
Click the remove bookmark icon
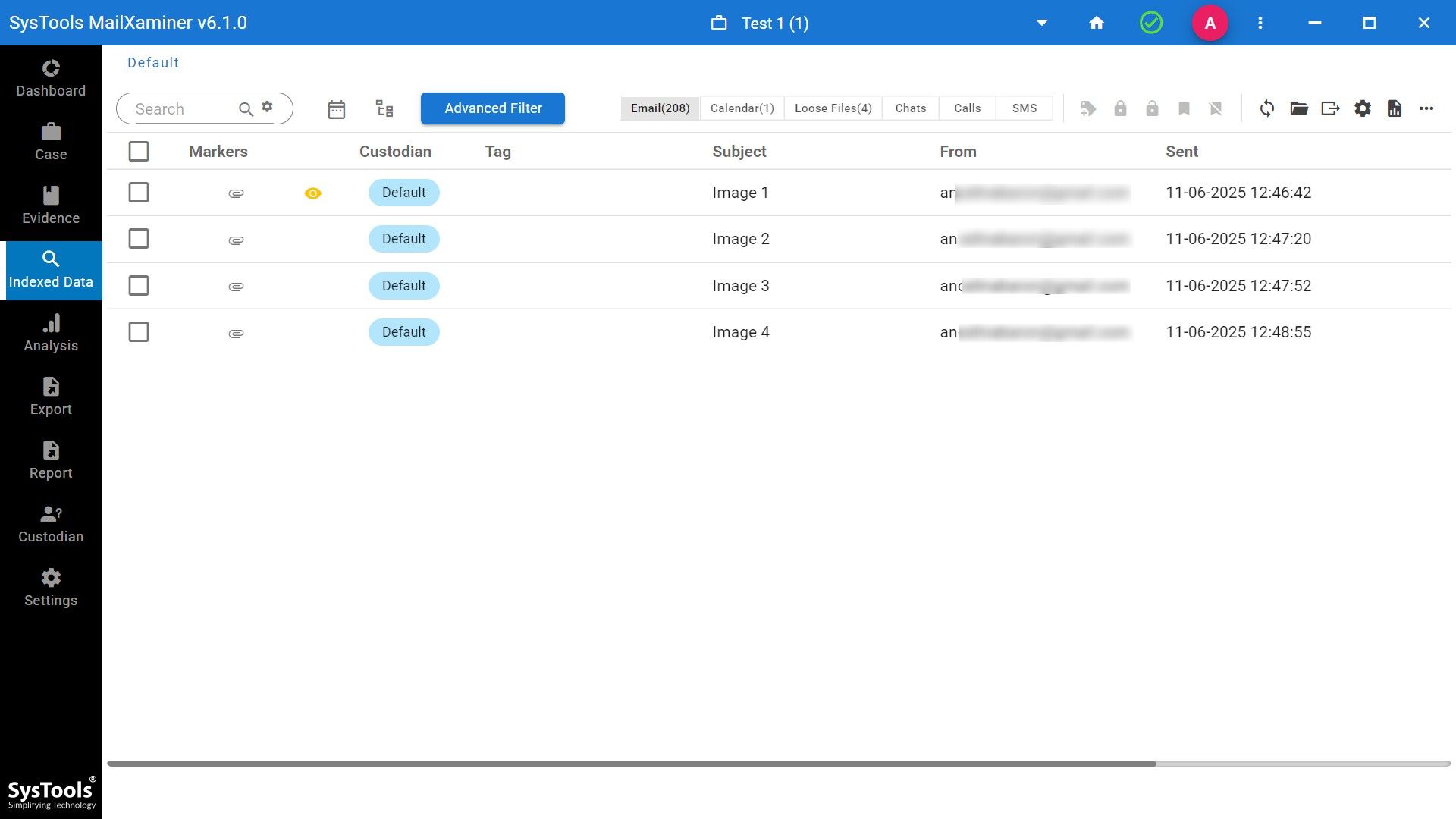click(1216, 108)
